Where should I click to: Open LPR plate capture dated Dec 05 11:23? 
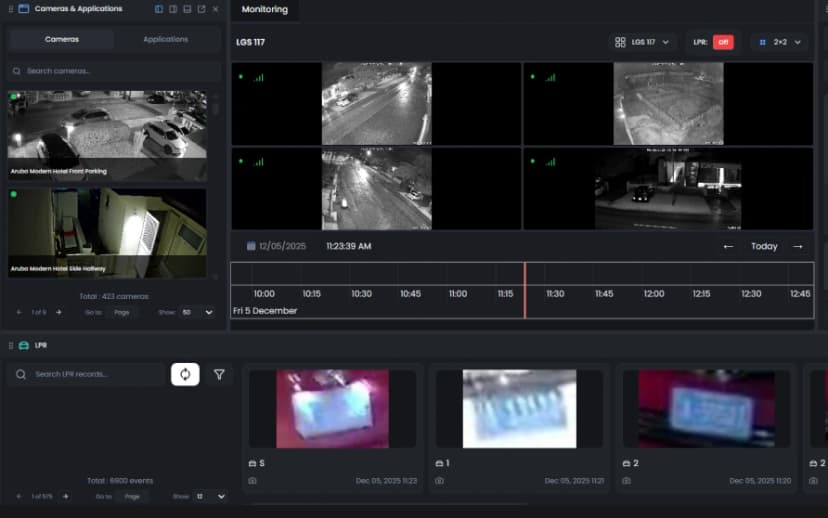tap(333, 409)
